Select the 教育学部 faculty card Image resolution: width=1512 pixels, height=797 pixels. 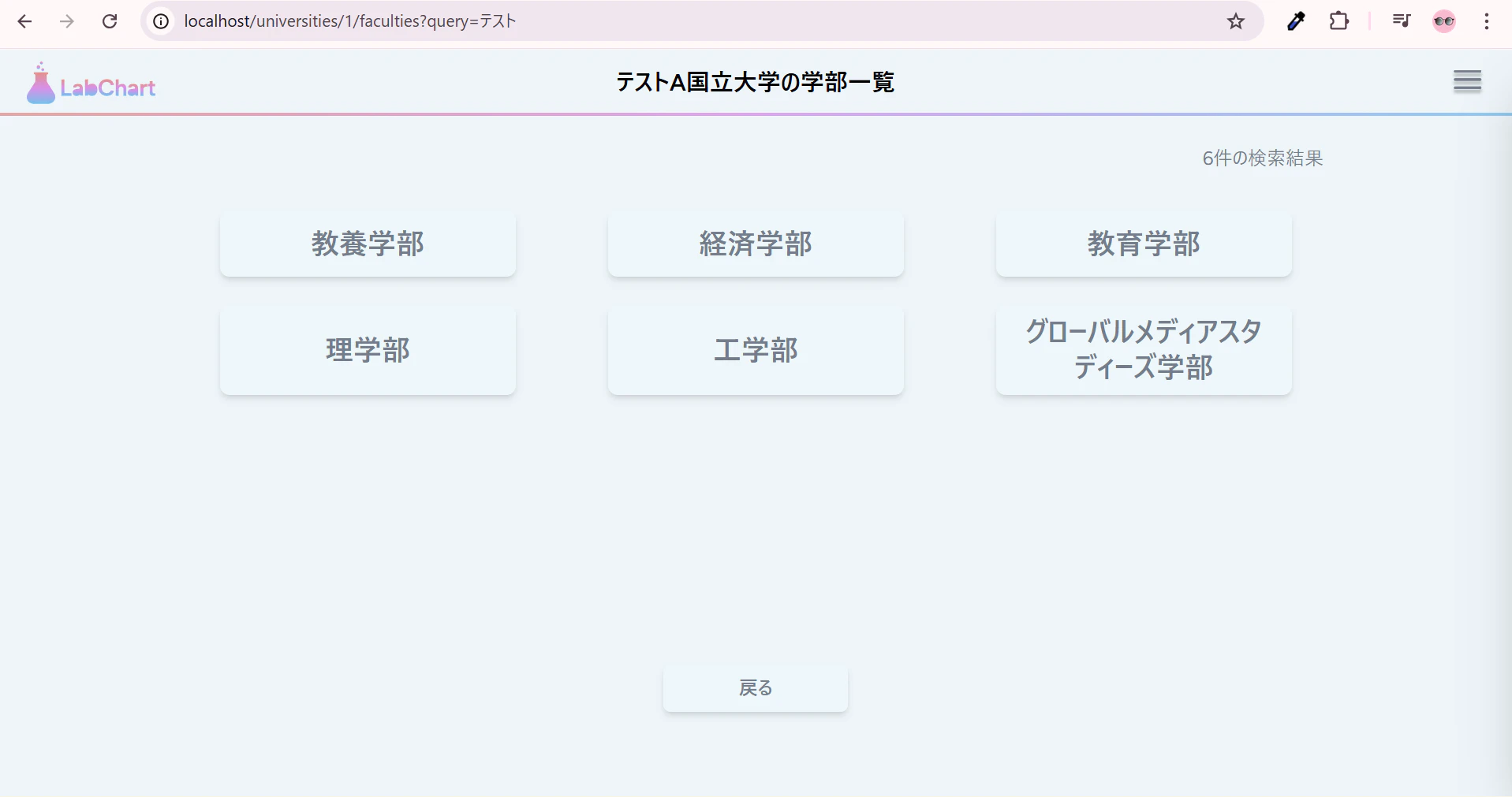click(x=1144, y=244)
